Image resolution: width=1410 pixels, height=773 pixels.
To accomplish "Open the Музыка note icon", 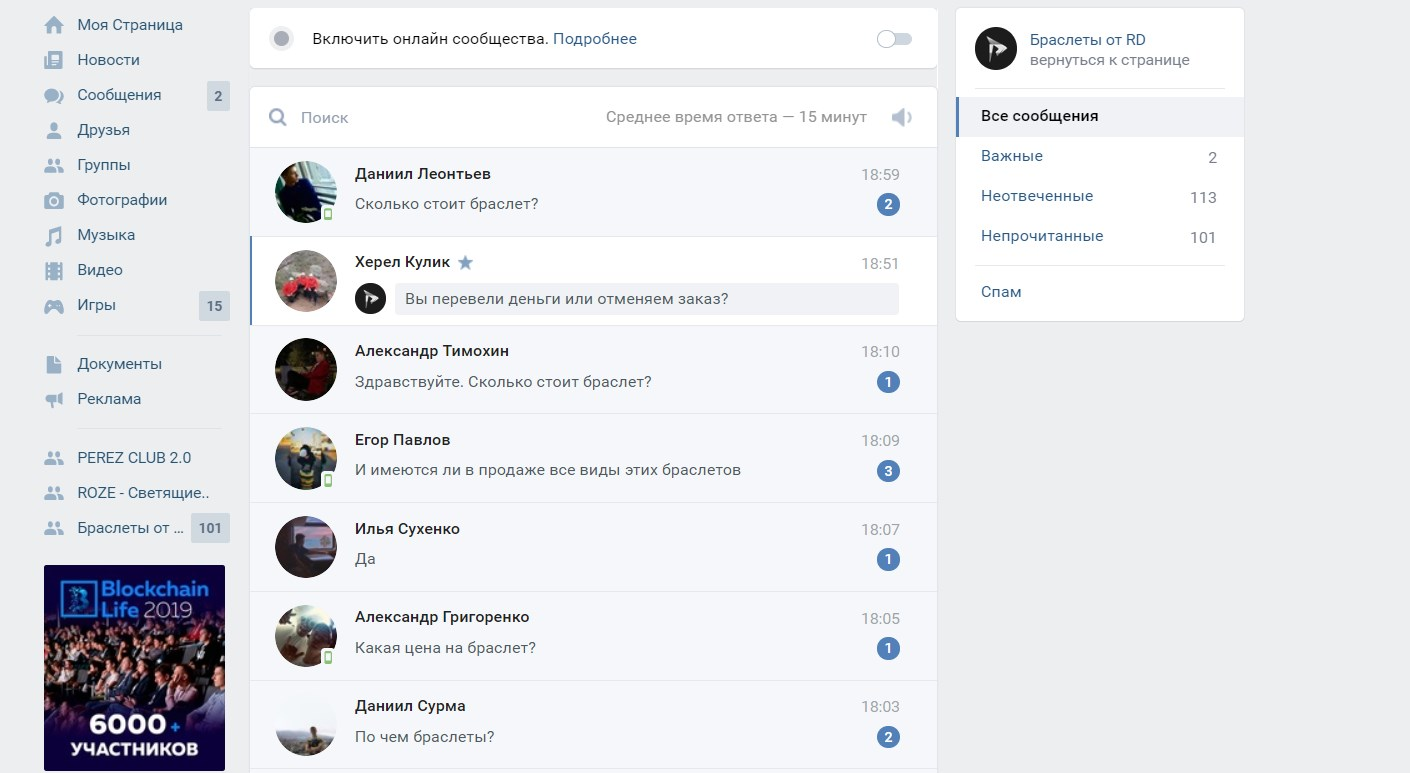I will click(54, 236).
